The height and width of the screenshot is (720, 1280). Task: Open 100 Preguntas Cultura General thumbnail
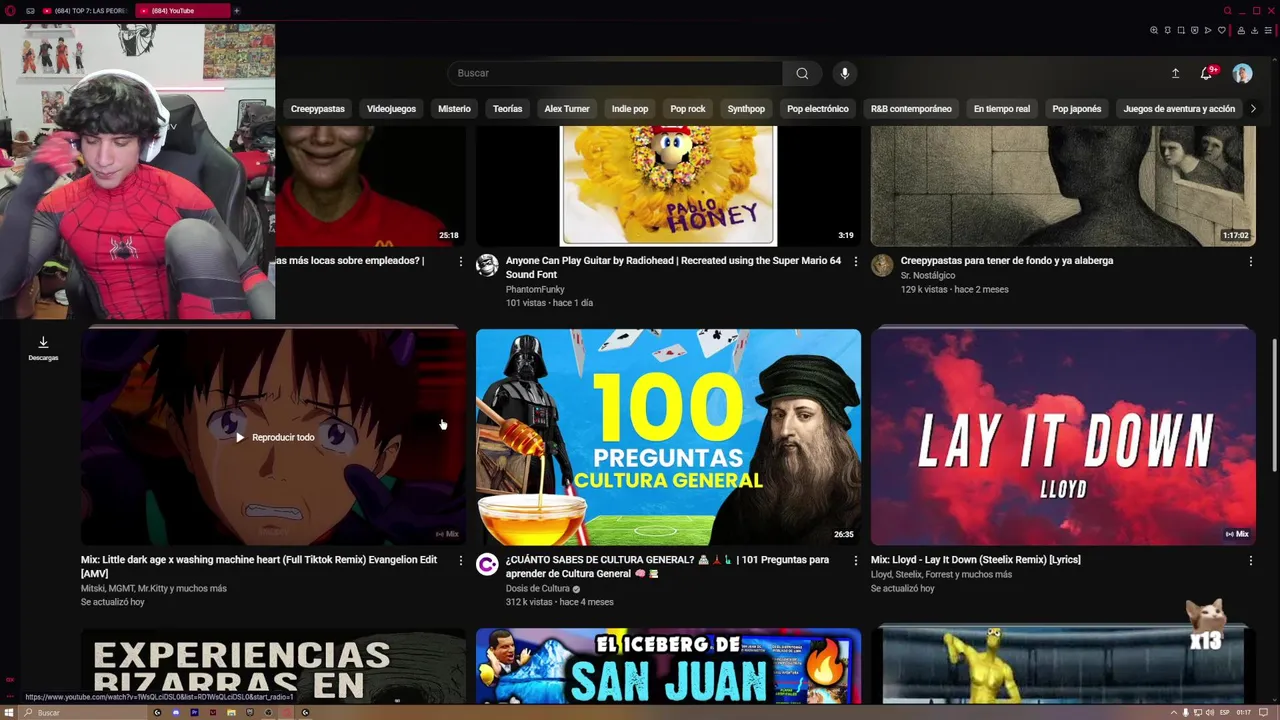point(668,437)
